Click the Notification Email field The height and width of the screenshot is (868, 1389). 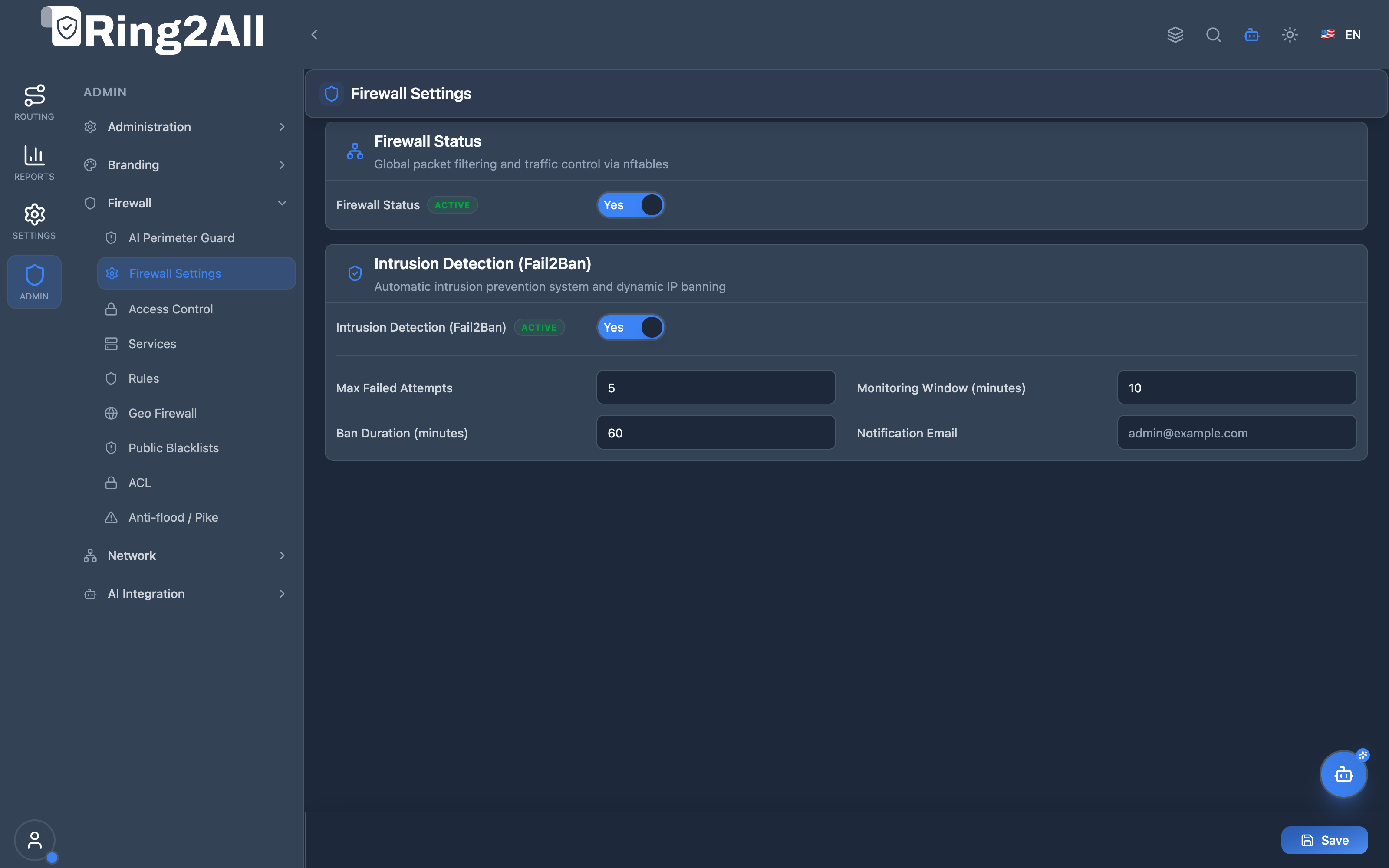(1236, 433)
